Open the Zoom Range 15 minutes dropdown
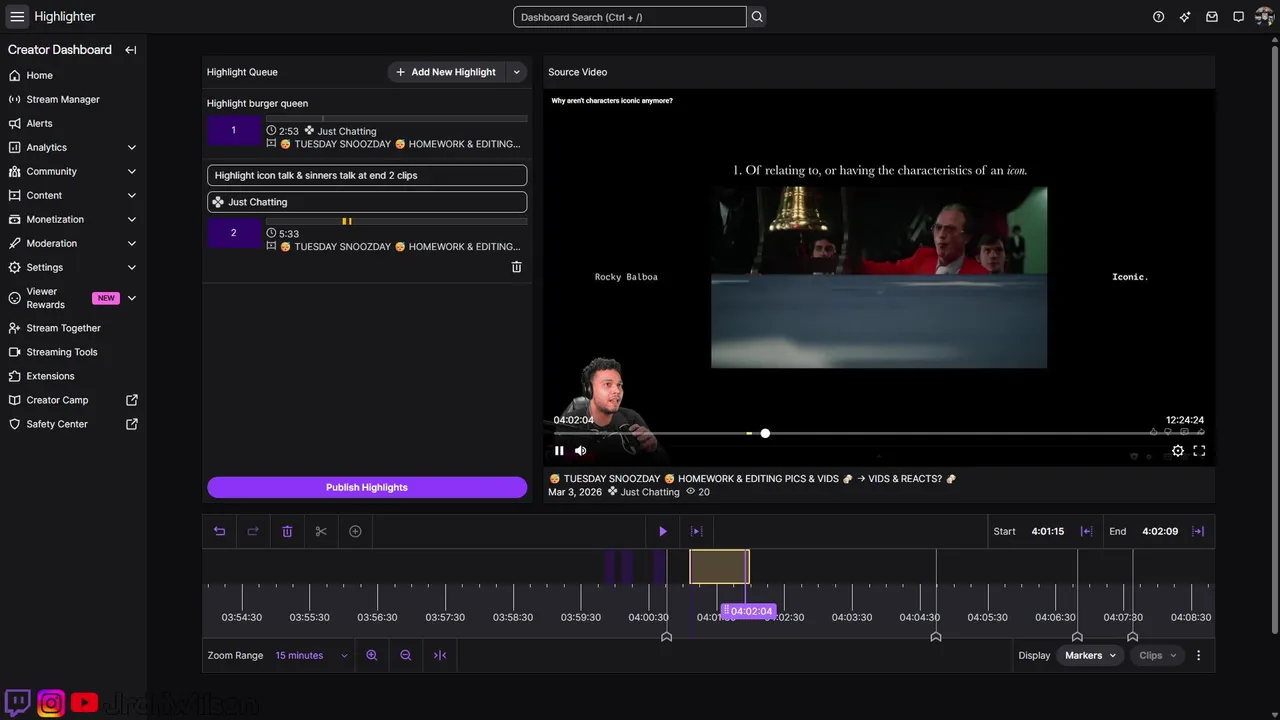The width and height of the screenshot is (1280, 720). point(312,656)
